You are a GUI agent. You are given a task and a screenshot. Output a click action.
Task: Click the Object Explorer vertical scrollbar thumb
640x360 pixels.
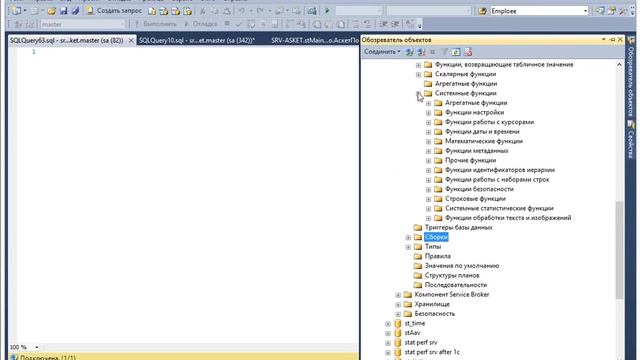click(x=619, y=249)
